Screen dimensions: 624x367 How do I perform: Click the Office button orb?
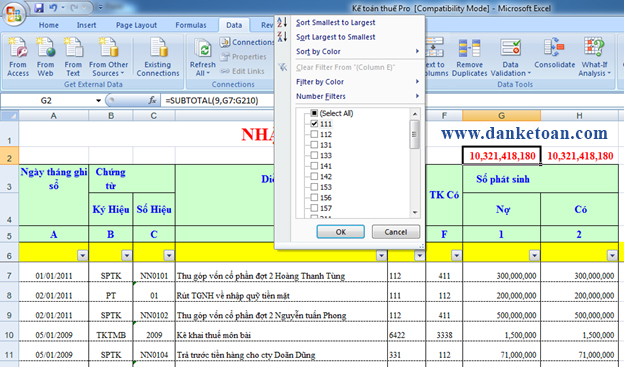tap(14, 13)
